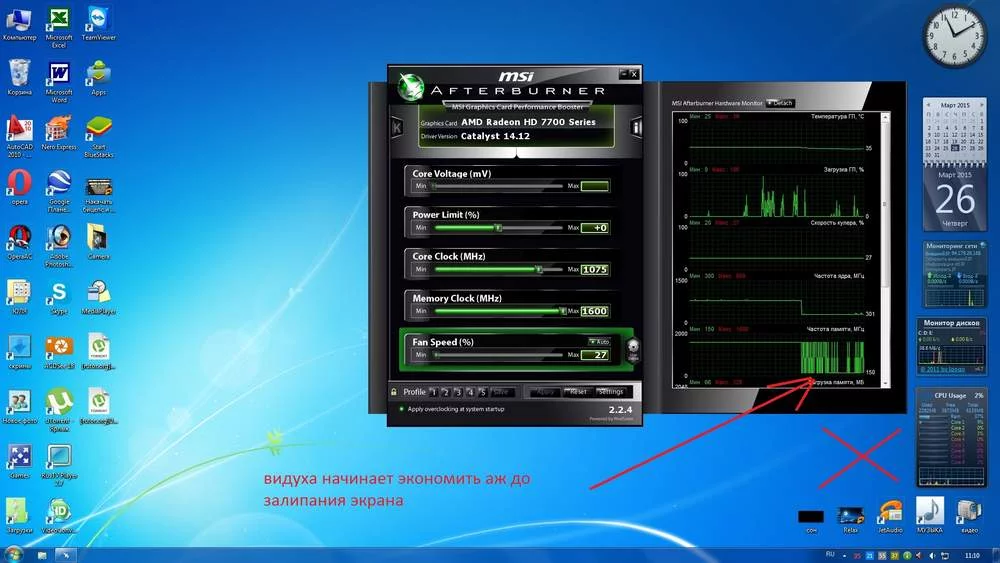Launch Opera browser shortcut
This screenshot has height=563, width=1000.
(x=19, y=188)
